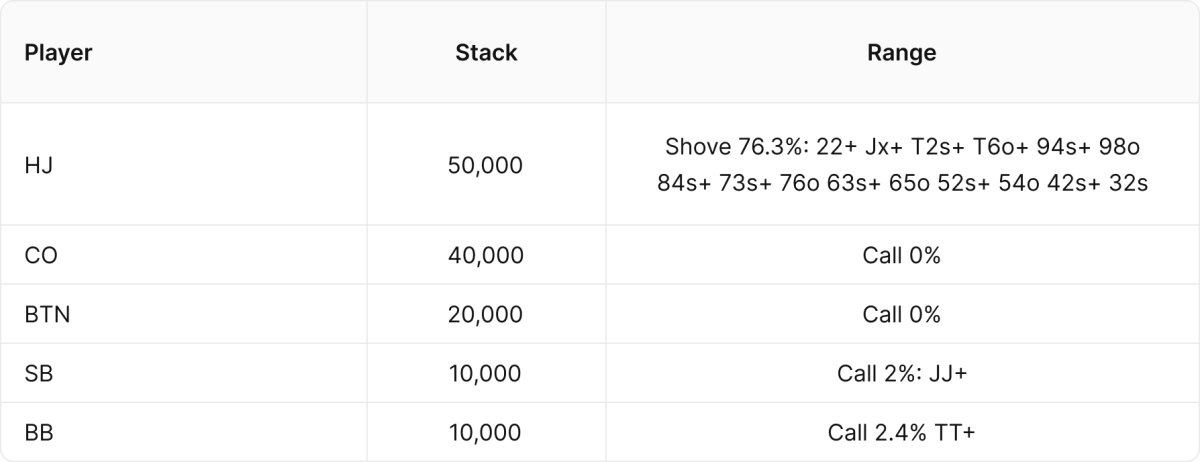The height and width of the screenshot is (462, 1200).
Task: Click the BB row's 10,000 stack value
Action: [x=486, y=432]
